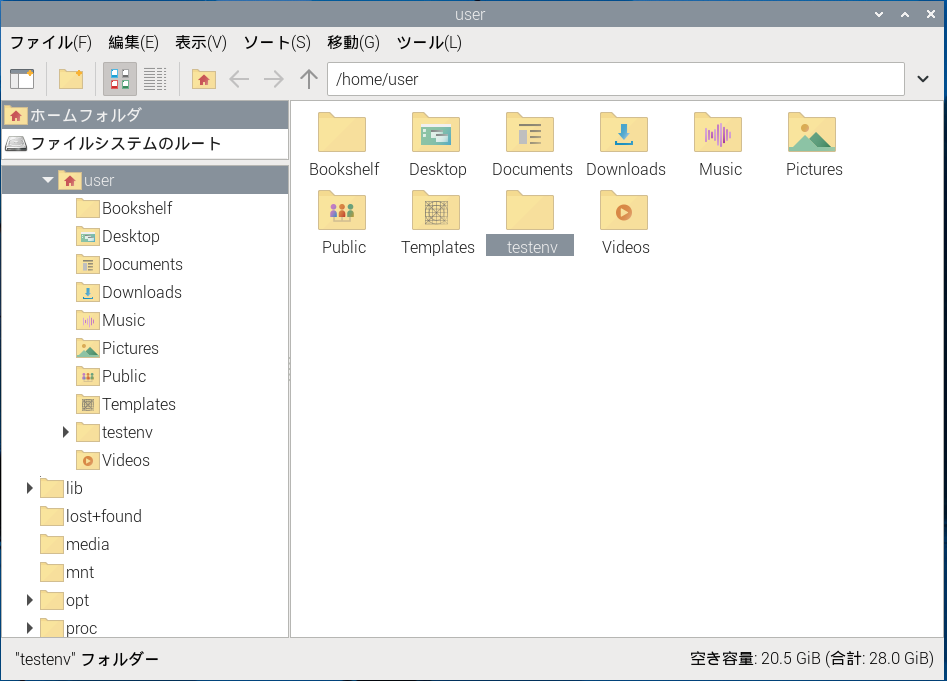Image resolution: width=947 pixels, height=681 pixels.
Task: Select Music folder icon in main pane
Action: [x=718, y=134]
